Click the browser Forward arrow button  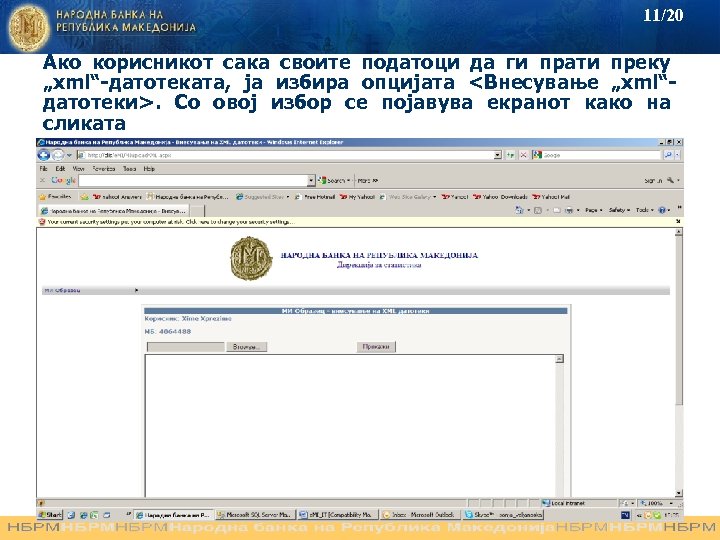click(x=58, y=155)
